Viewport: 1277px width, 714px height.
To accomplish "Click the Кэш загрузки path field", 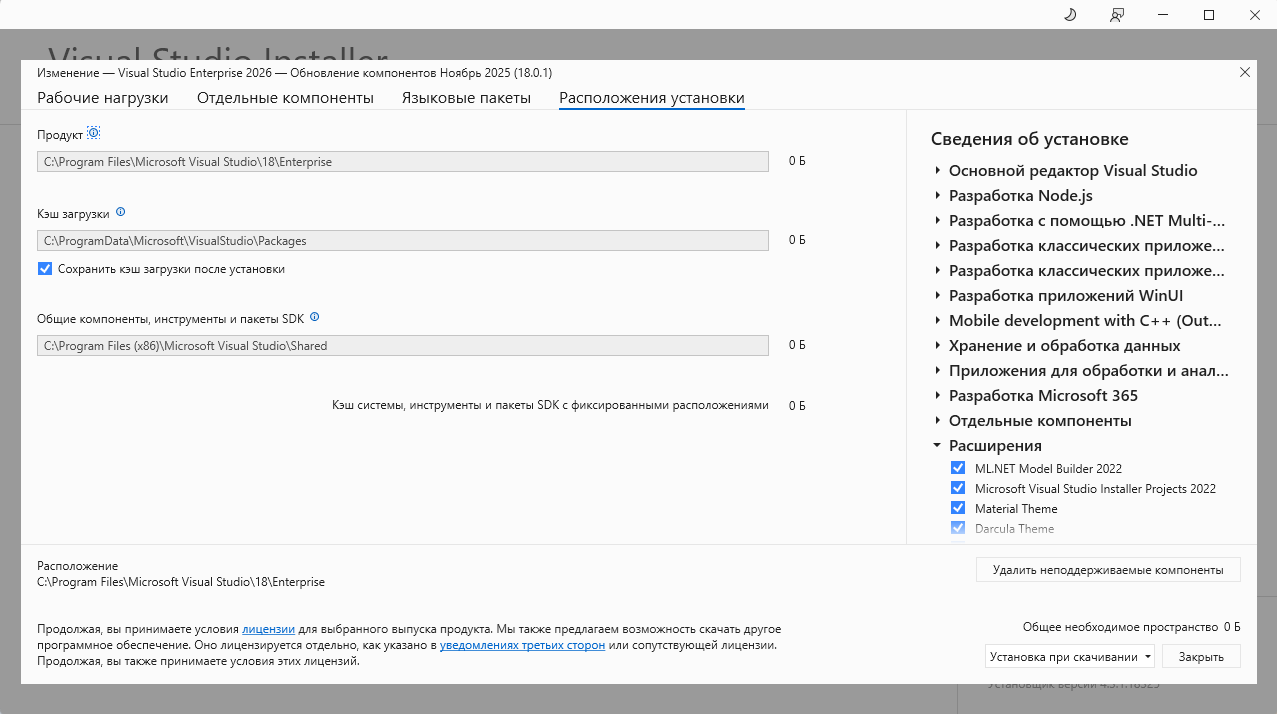I will pos(402,241).
